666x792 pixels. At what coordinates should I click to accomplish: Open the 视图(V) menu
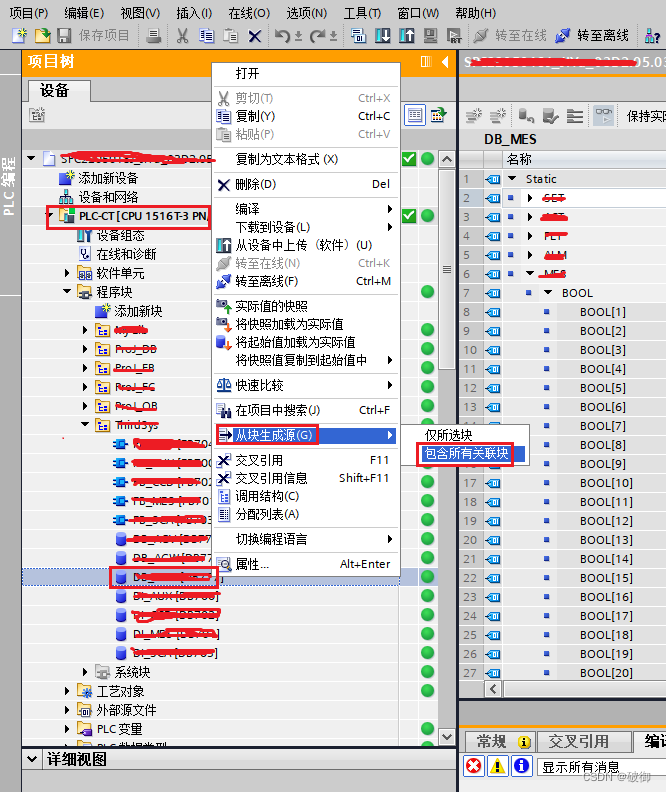(x=140, y=13)
